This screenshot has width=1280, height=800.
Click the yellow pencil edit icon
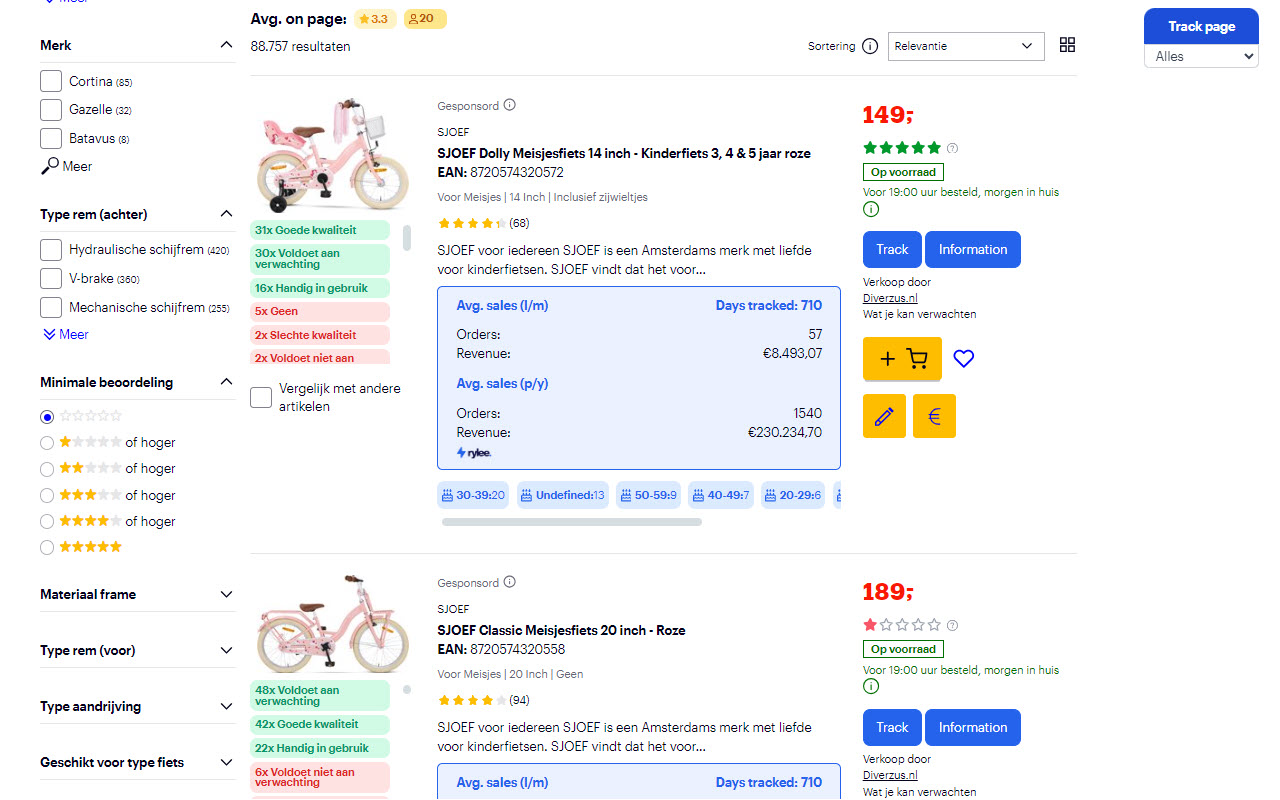point(884,416)
